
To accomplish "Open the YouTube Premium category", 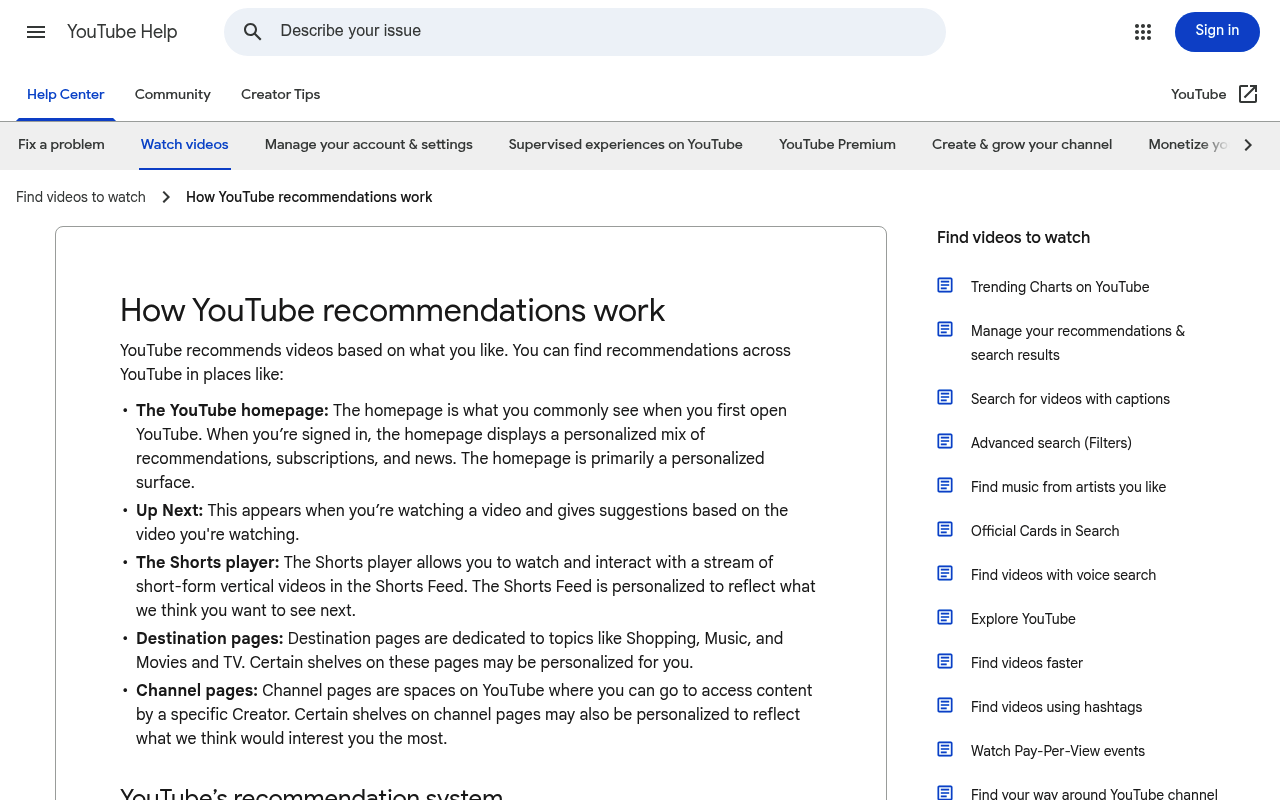I will 838,144.
